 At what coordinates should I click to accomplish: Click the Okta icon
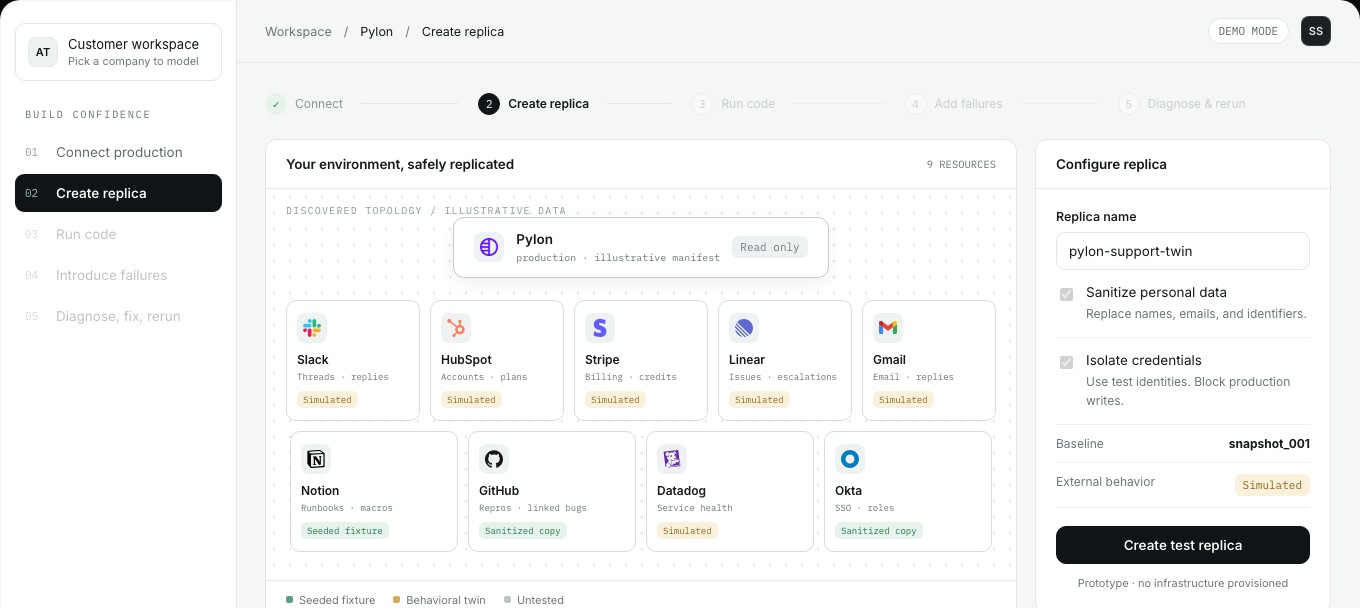(850, 459)
